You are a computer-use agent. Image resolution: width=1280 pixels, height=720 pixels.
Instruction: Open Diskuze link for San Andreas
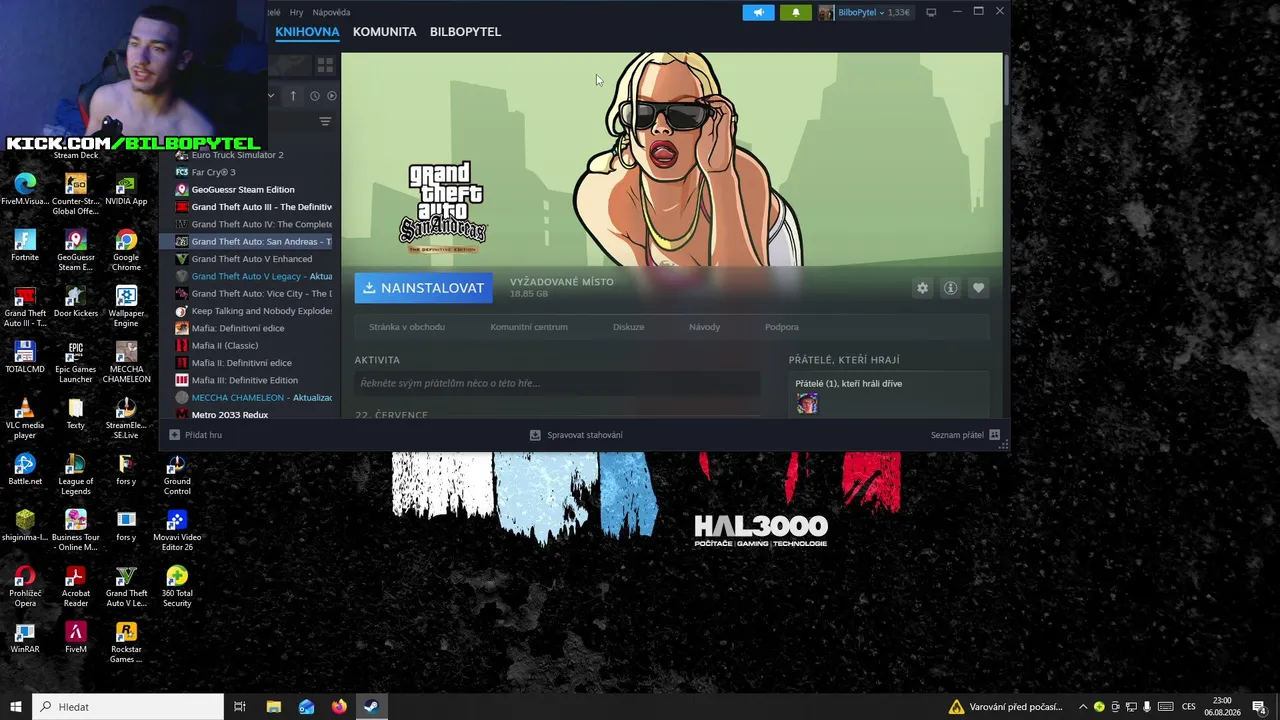[x=628, y=327]
